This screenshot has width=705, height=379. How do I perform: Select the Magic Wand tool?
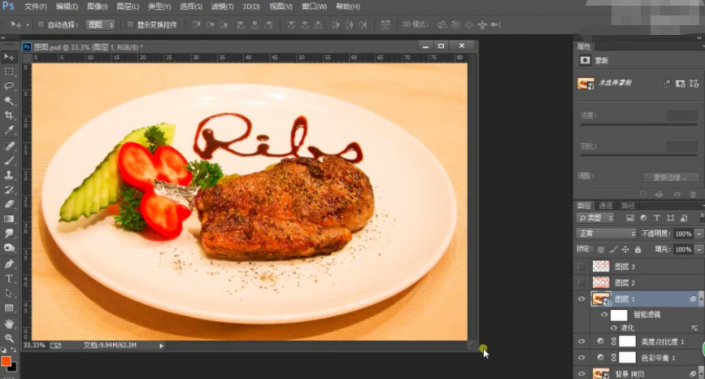[x=9, y=101]
